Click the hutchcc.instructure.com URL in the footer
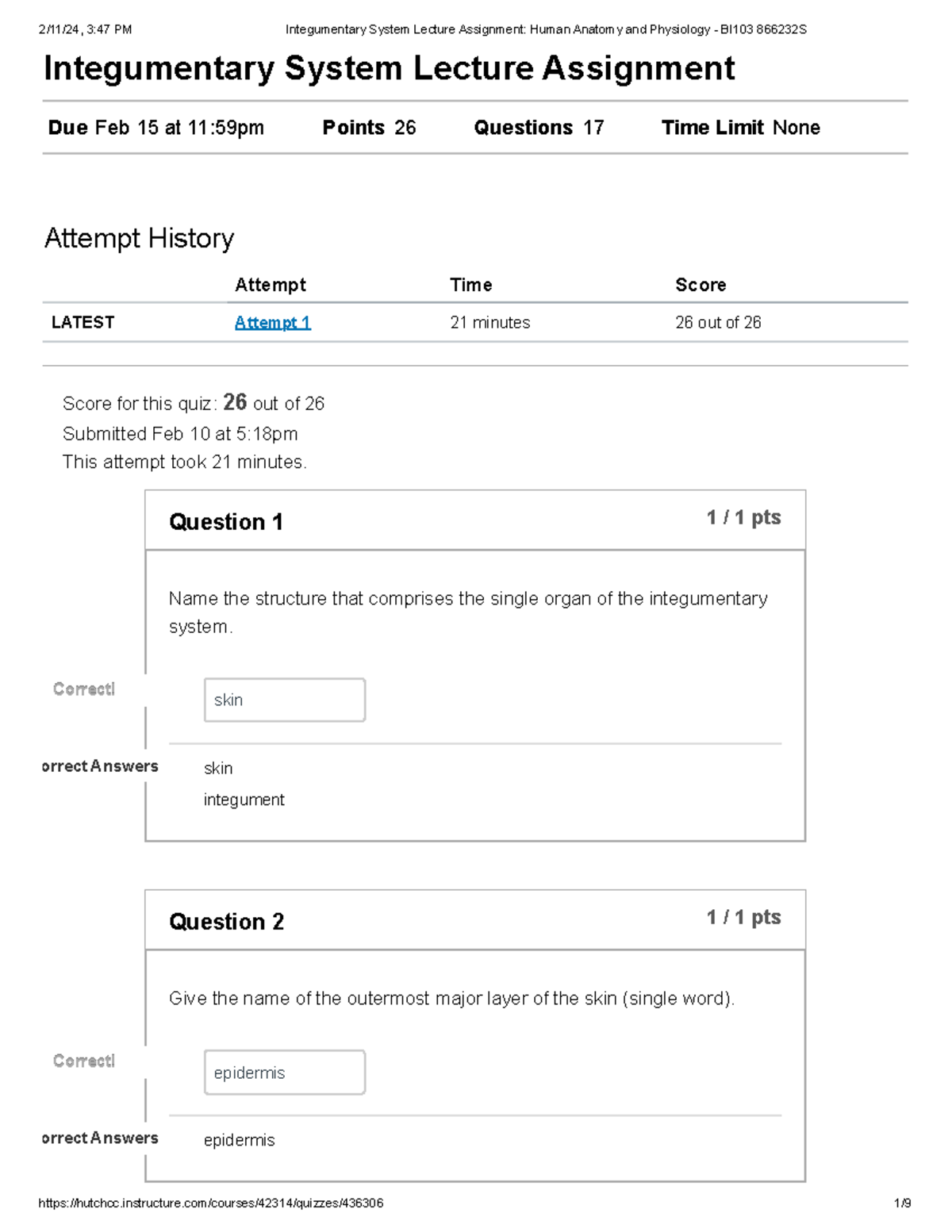 (210, 1203)
